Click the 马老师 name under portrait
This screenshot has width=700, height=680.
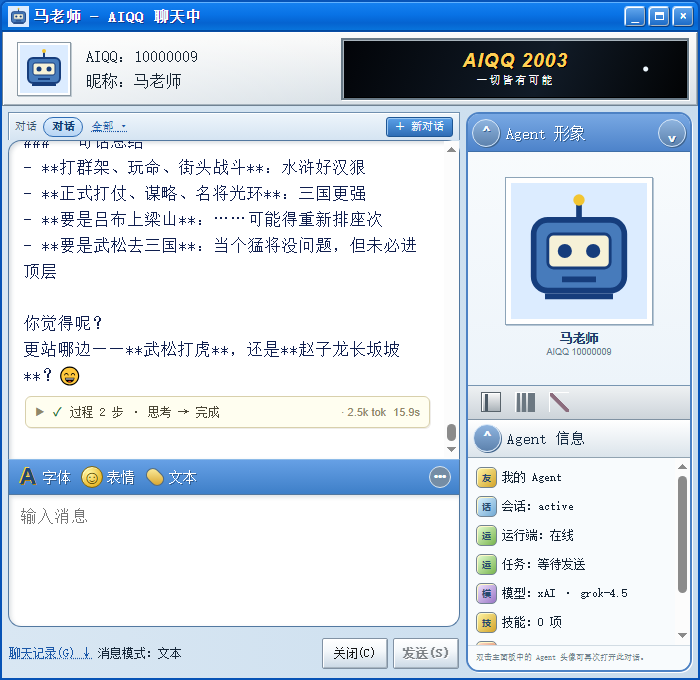pyautogui.click(x=579, y=337)
